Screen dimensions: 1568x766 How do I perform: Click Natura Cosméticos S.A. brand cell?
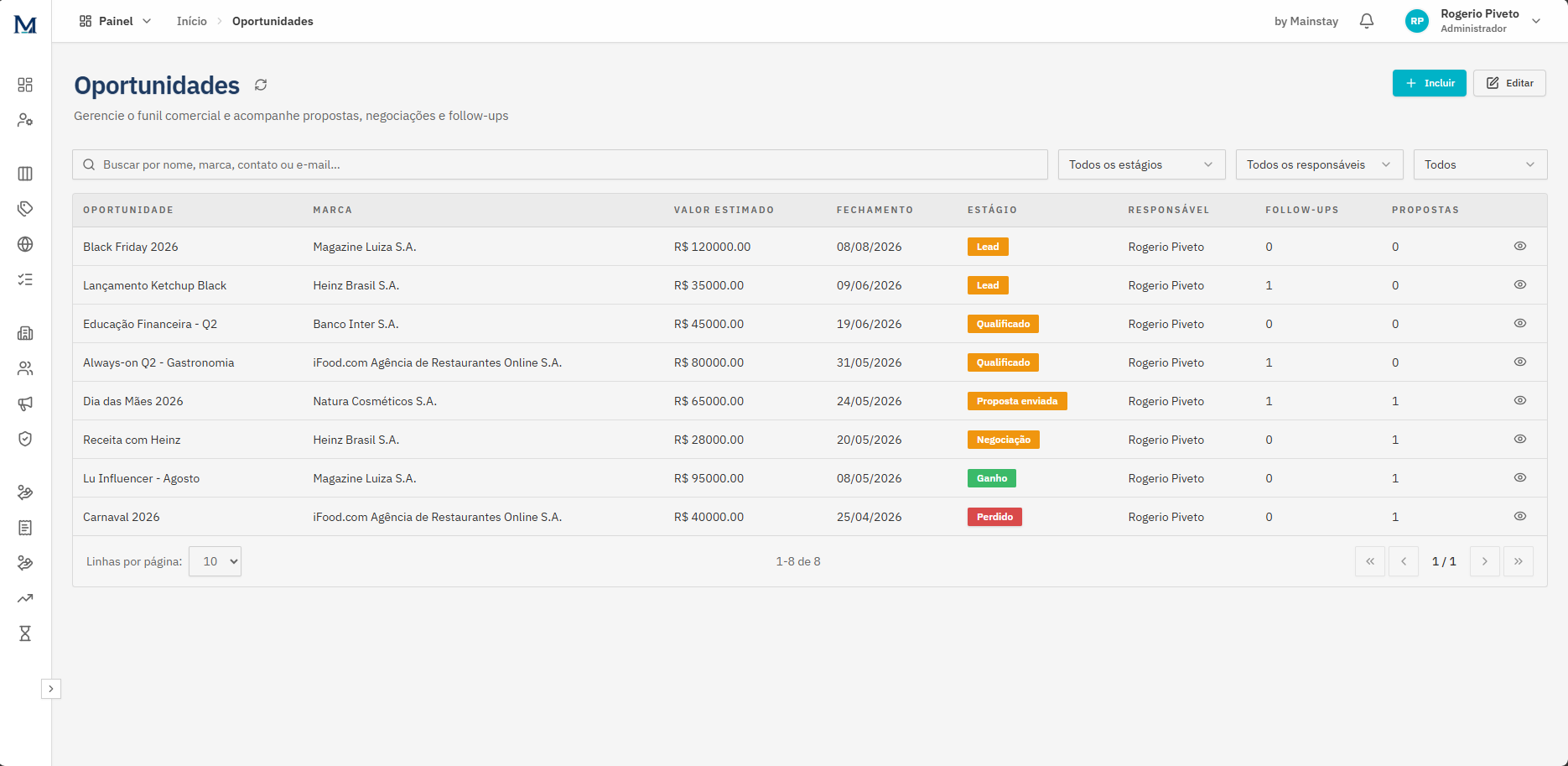375,401
